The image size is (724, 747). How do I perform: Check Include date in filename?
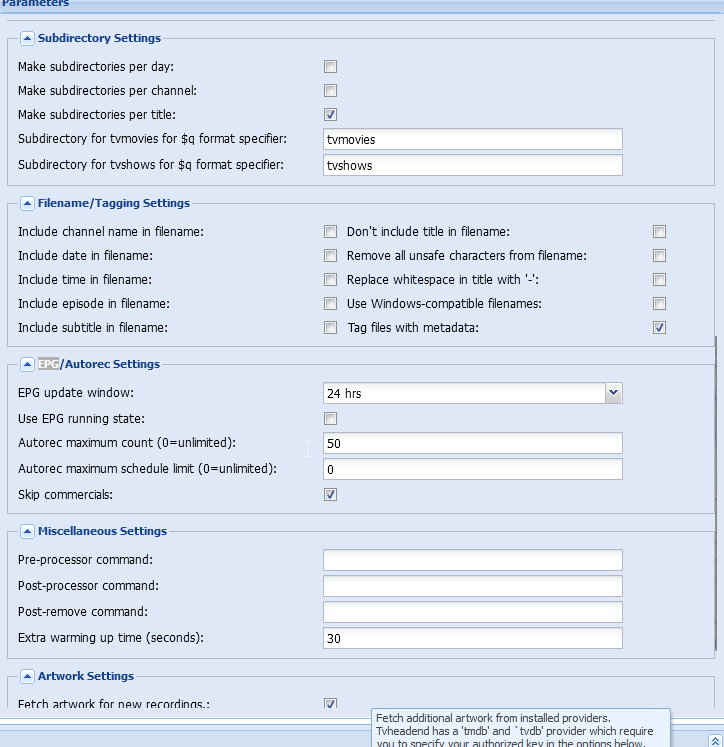click(x=330, y=255)
